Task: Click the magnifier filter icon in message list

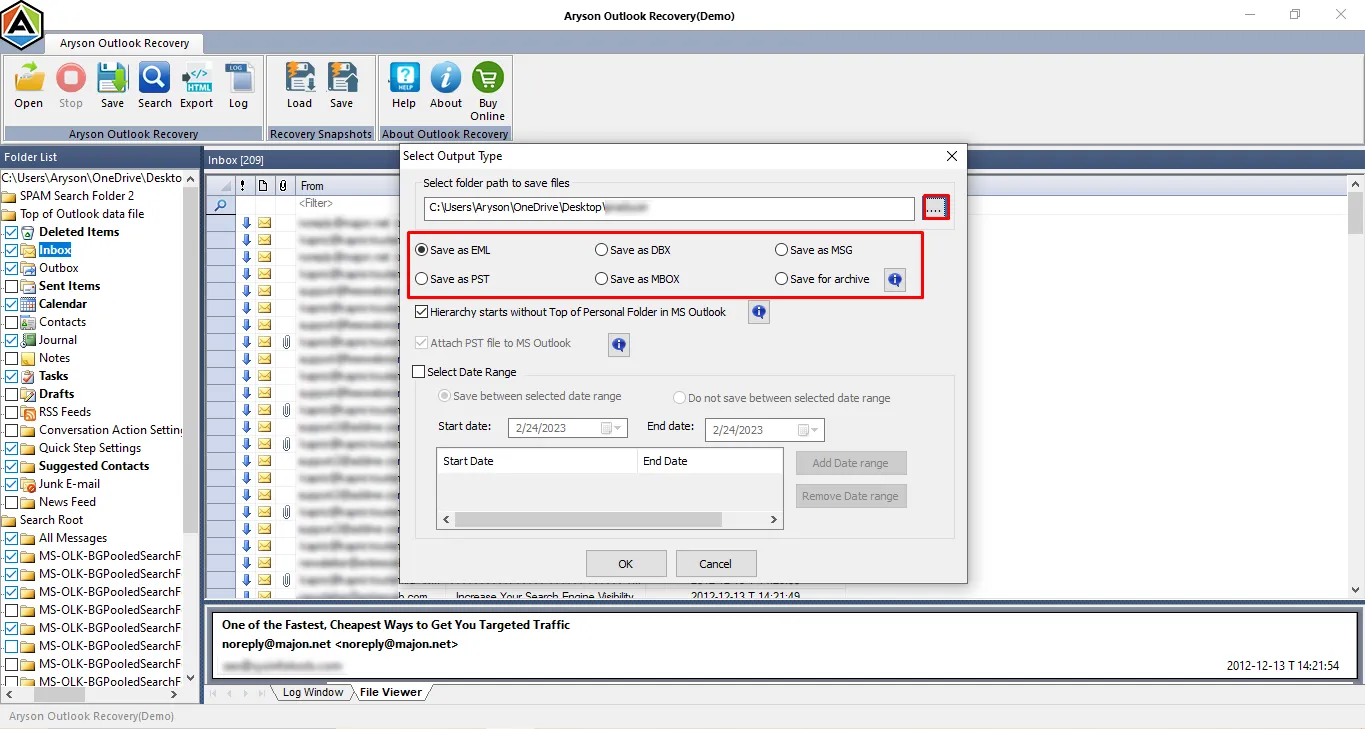Action: point(221,204)
